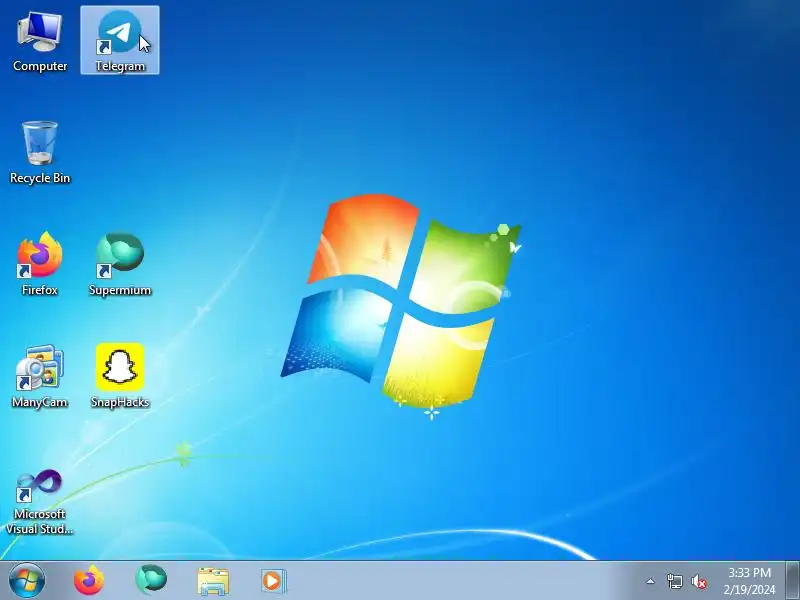Click the SnapHacks label text
Screen dimensions: 800x600
pyautogui.click(x=120, y=402)
